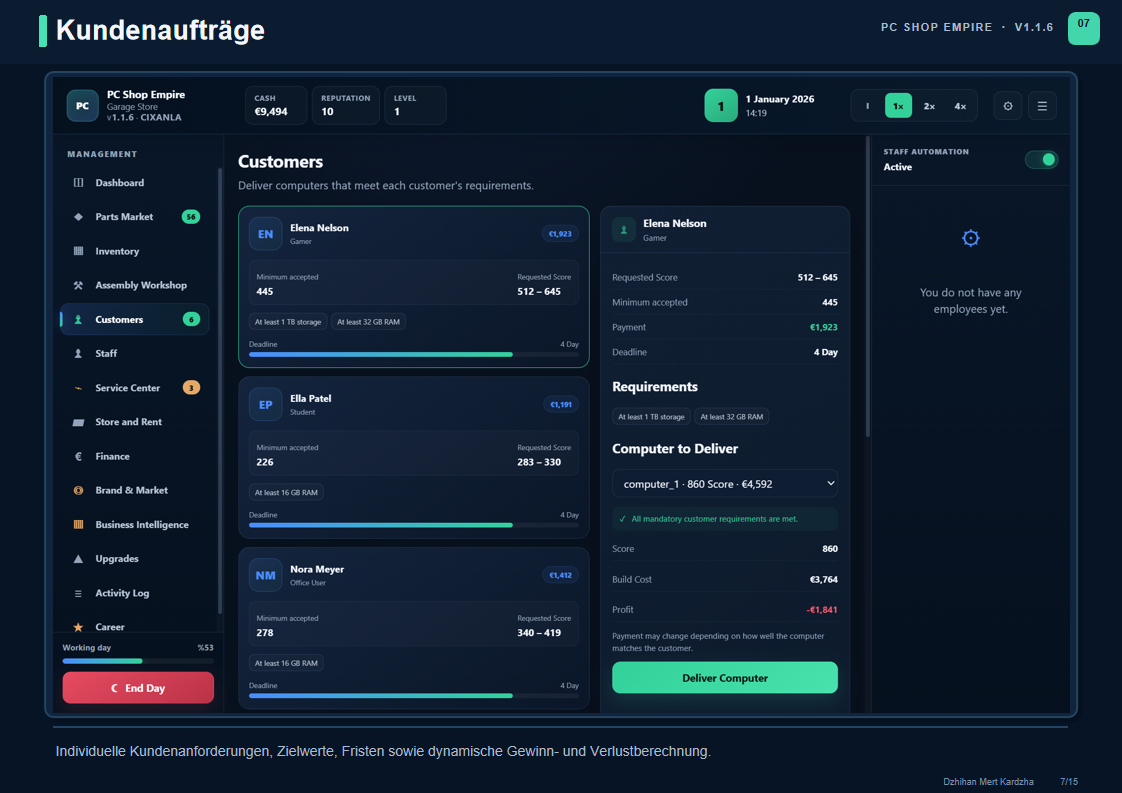The height and width of the screenshot is (793, 1122).
Task: Click the Customers person icon in sidebar
Action: coord(79,319)
